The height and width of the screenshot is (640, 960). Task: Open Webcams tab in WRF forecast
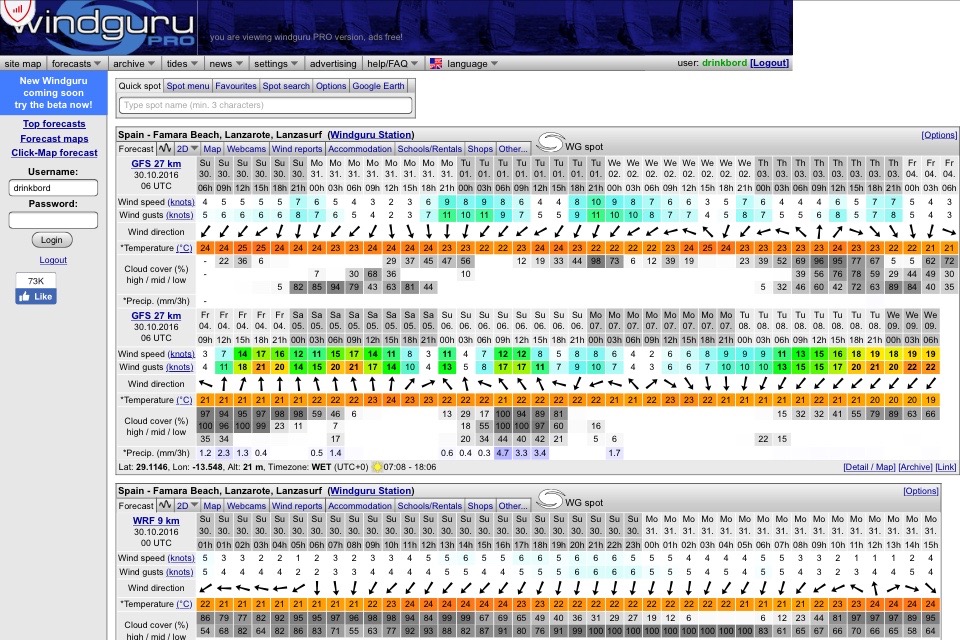point(246,506)
